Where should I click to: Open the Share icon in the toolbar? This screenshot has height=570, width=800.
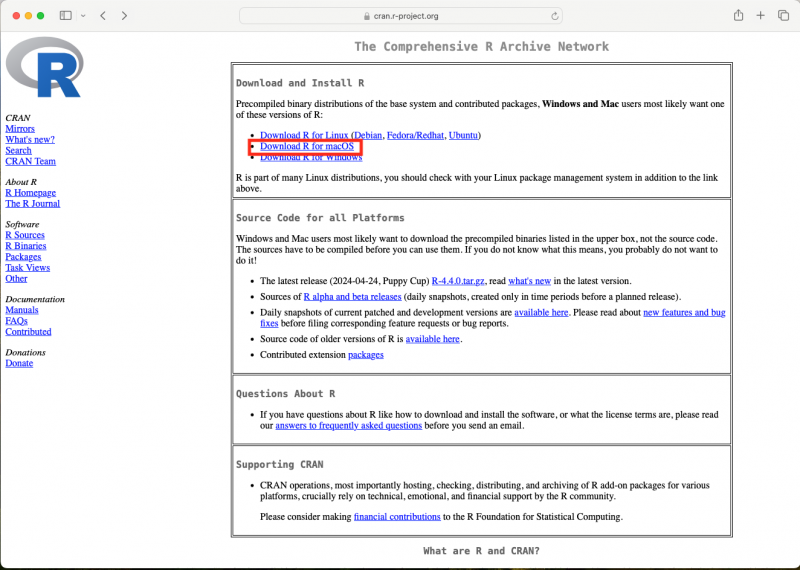(738, 15)
